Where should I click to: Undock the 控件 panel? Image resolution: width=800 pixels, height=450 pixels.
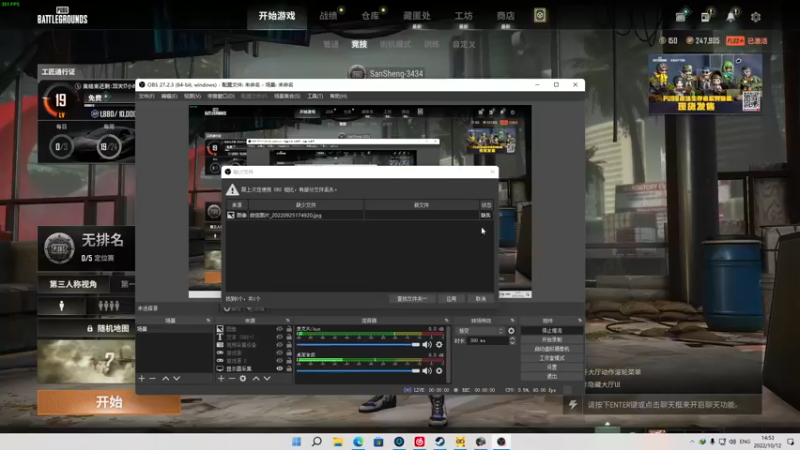tap(580, 320)
